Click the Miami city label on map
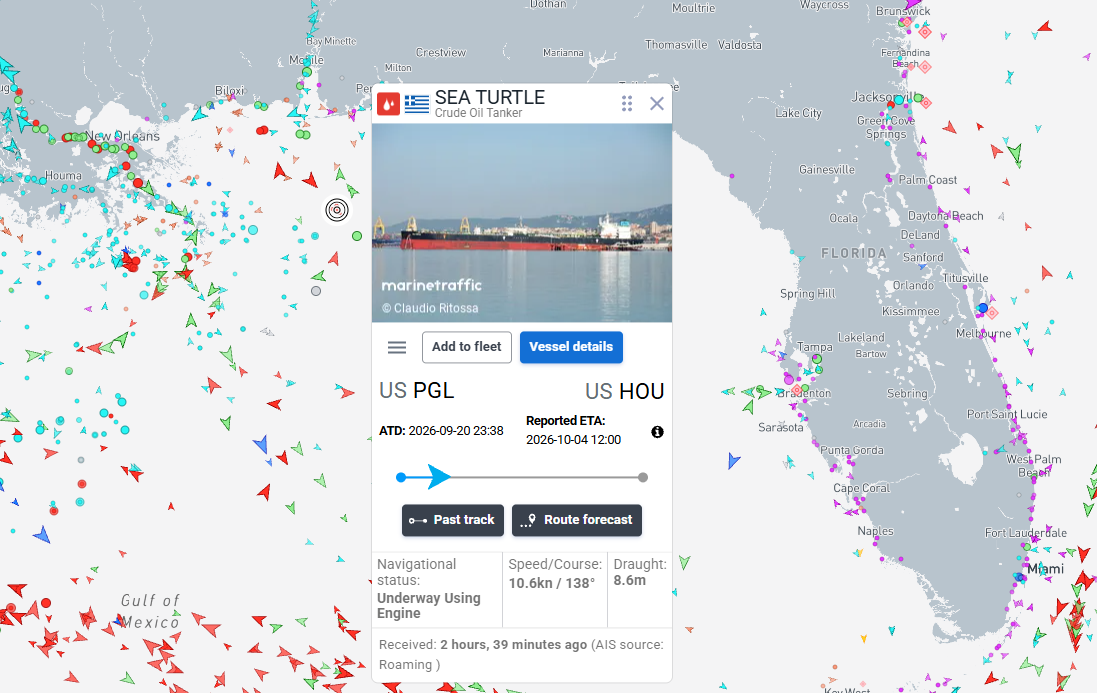Image resolution: width=1097 pixels, height=693 pixels. (1045, 569)
